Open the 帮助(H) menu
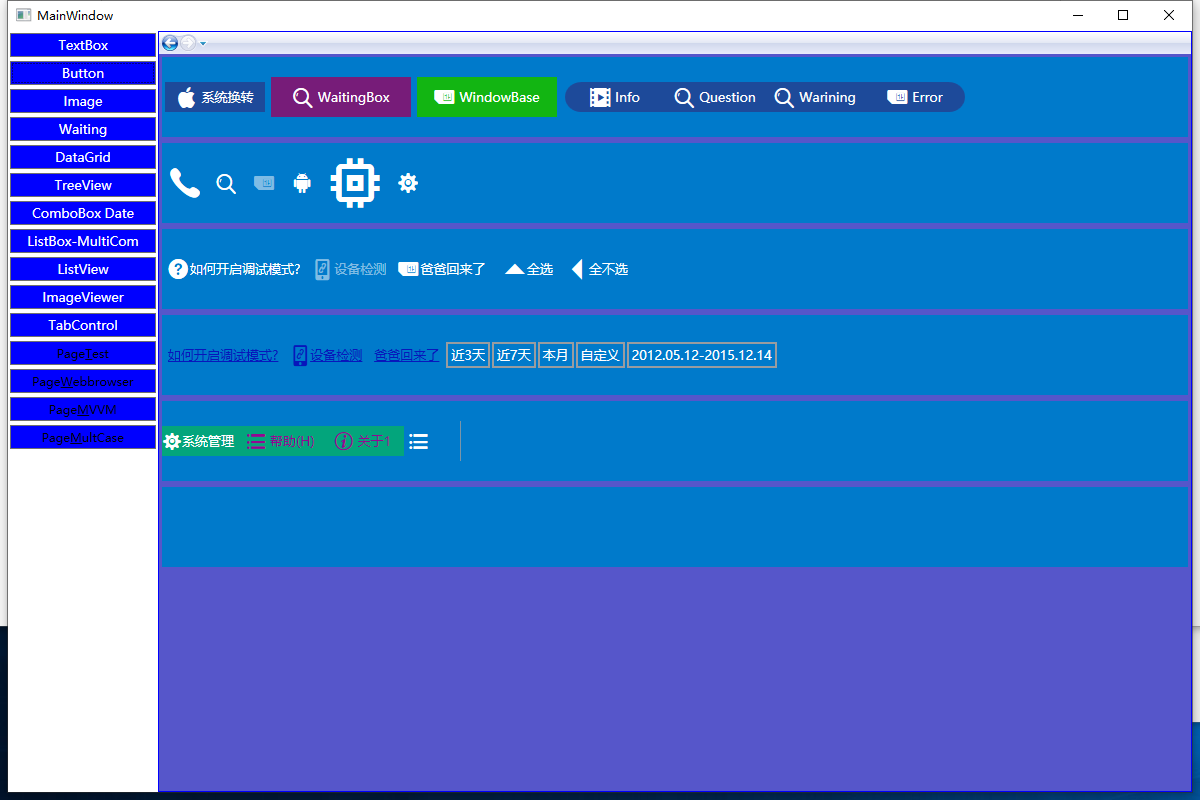 (281, 441)
